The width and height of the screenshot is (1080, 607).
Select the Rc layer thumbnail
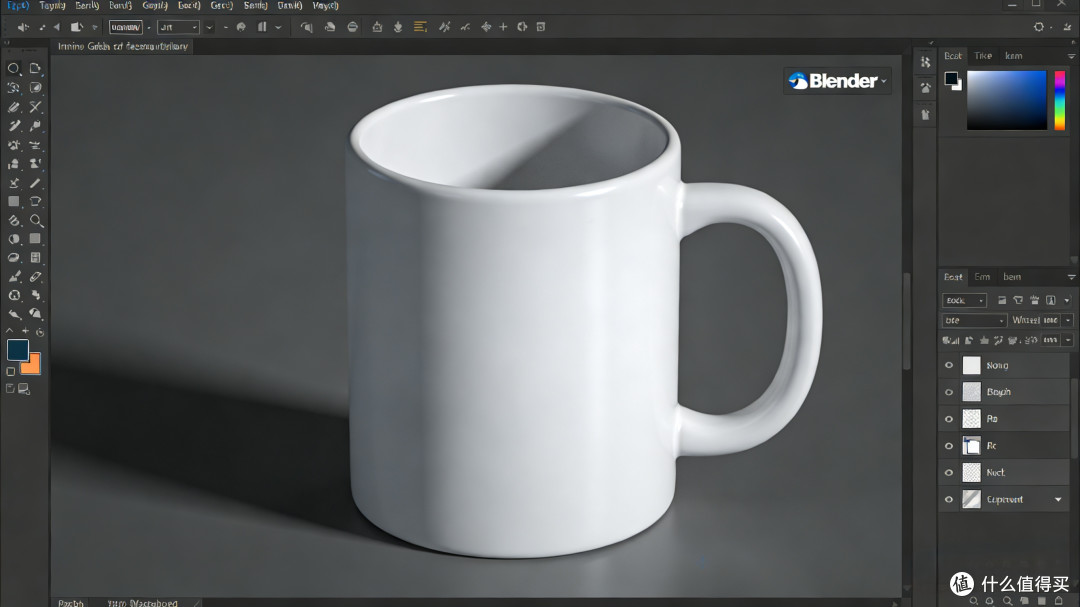tap(971, 446)
